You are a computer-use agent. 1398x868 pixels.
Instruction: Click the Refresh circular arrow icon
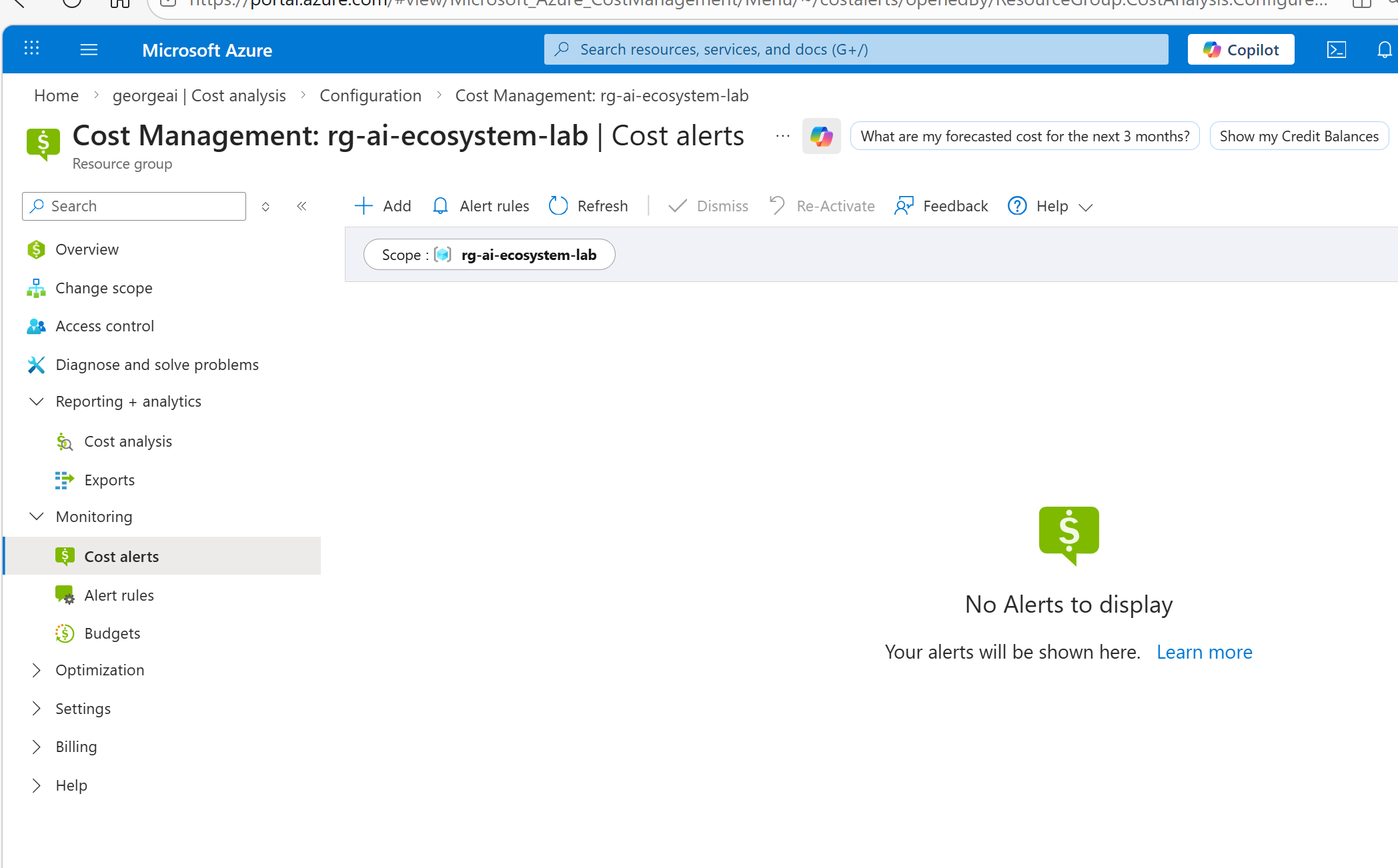pyautogui.click(x=558, y=206)
